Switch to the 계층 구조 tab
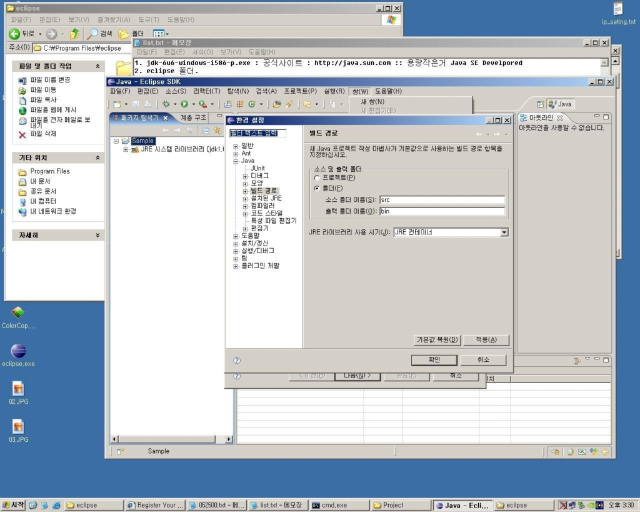This screenshot has height=512, width=640. pyautogui.click(x=193, y=118)
